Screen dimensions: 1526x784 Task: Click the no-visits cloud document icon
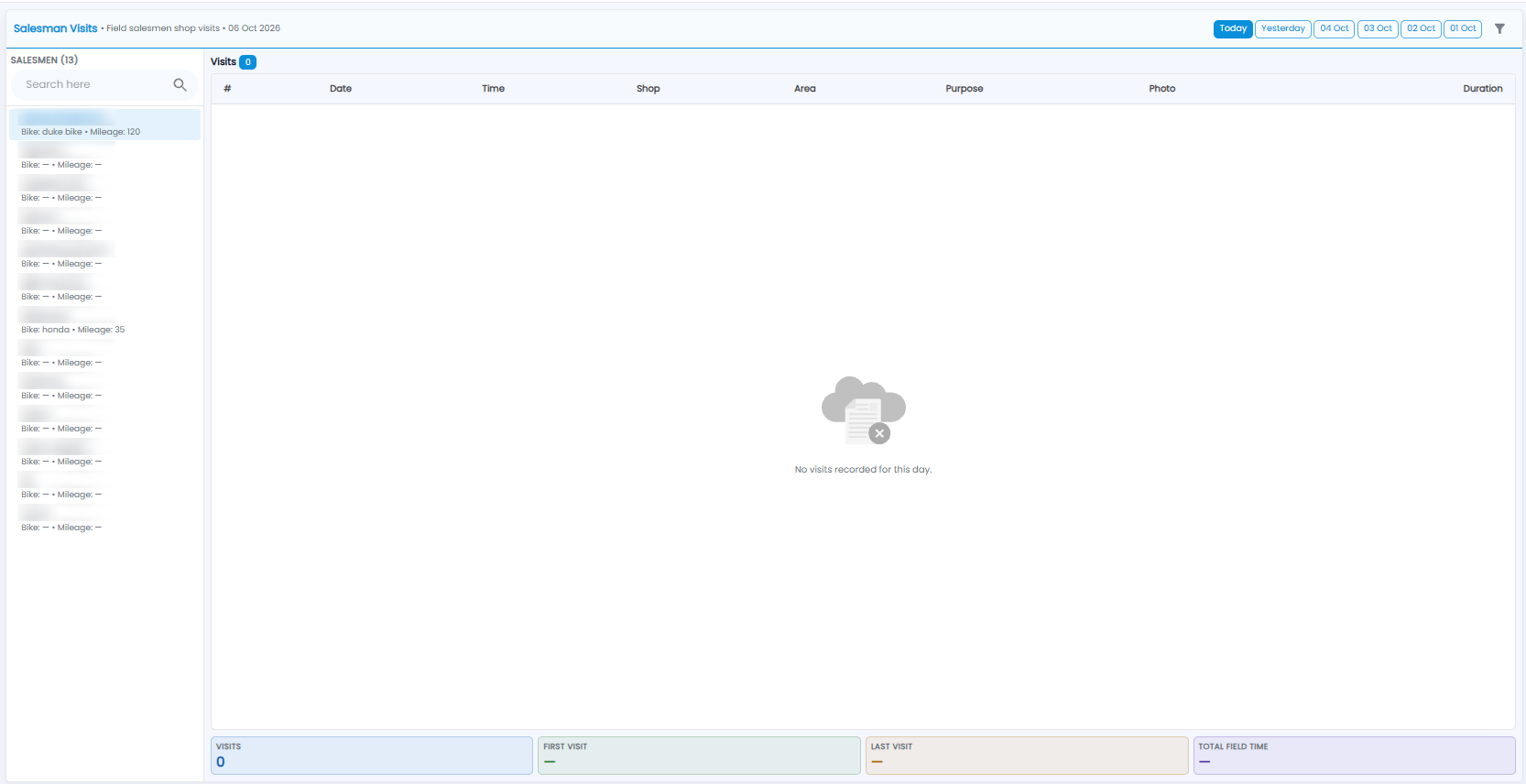pyautogui.click(x=863, y=410)
